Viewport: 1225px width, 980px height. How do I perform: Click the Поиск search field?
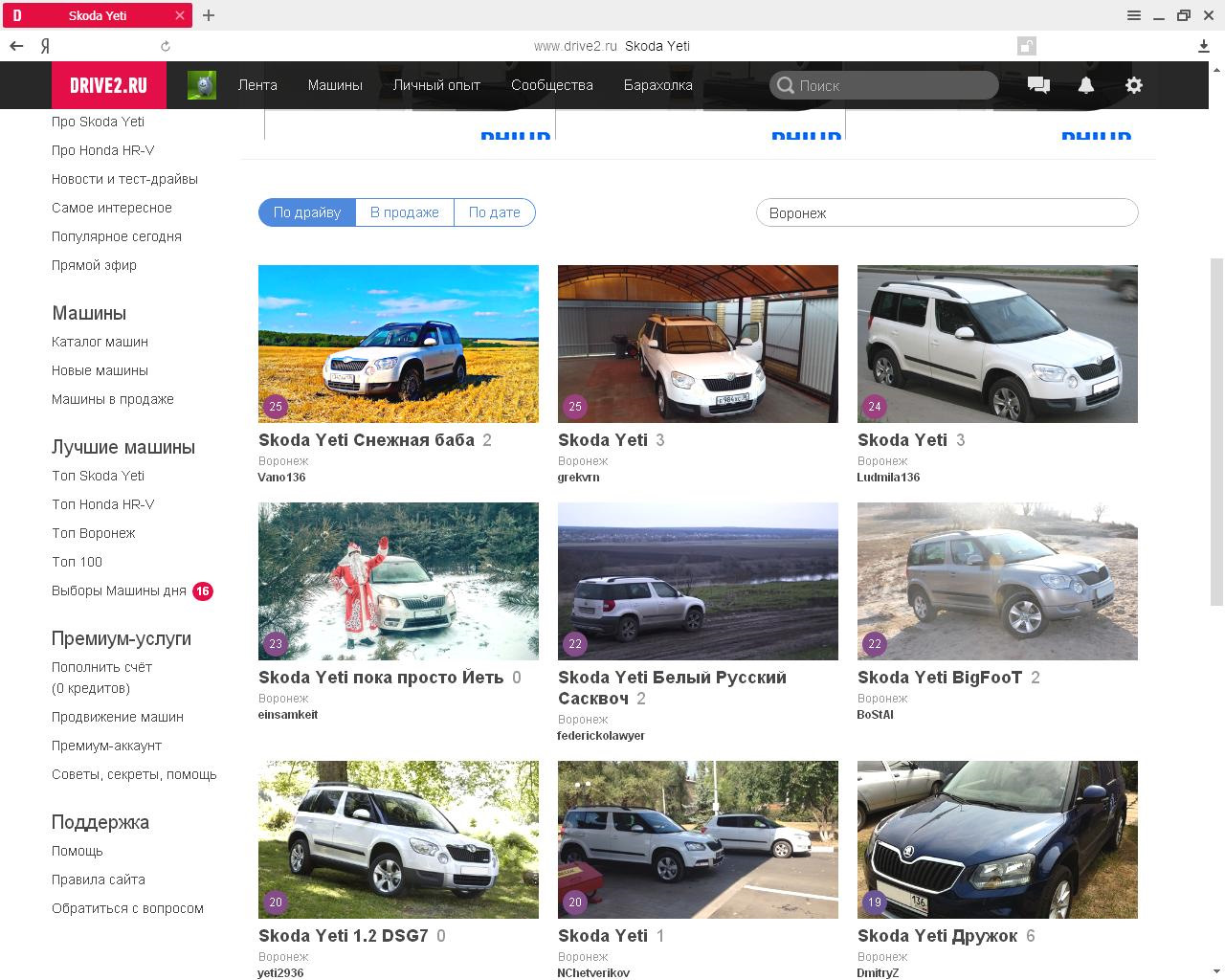pyautogui.click(x=884, y=85)
